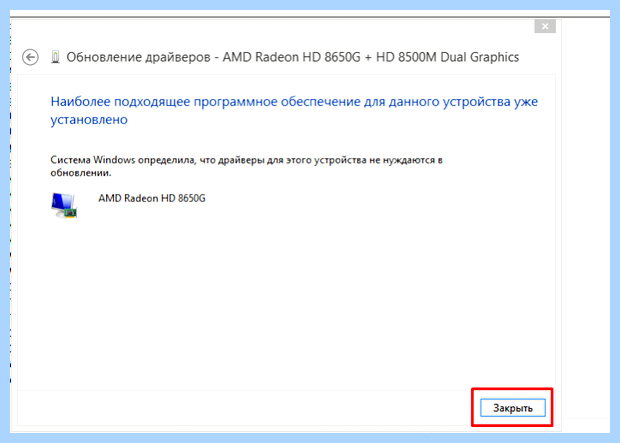Close the driver update dialog with X
The image size is (620, 443).
tap(545, 27)
